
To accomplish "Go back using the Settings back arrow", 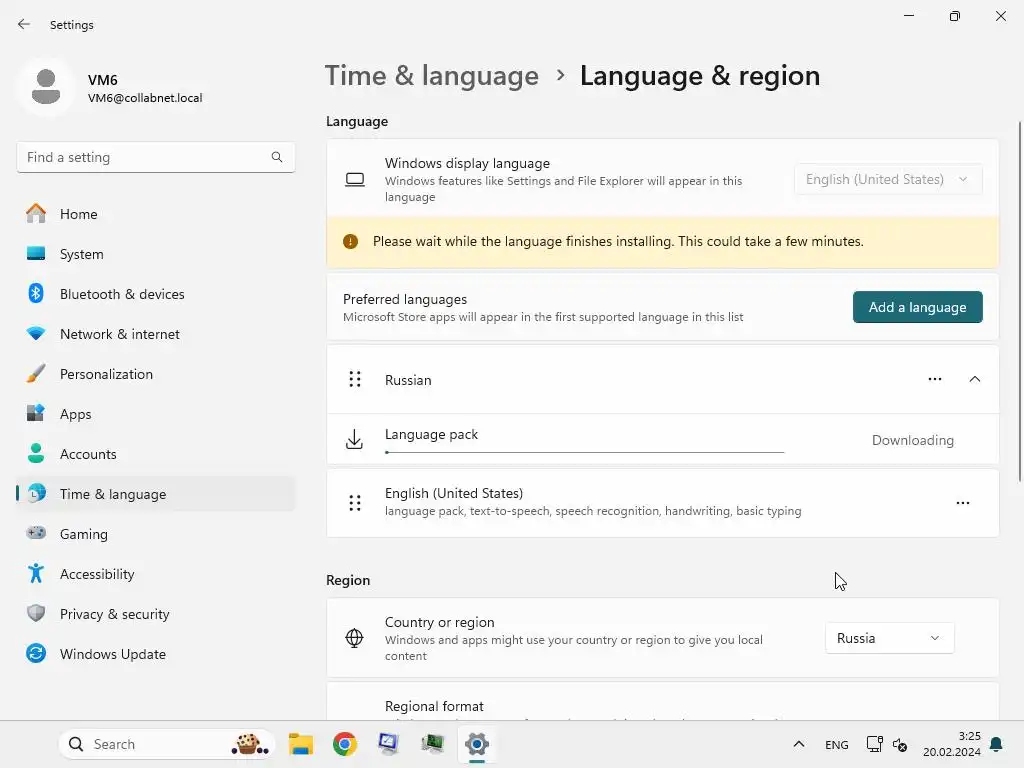I will 24,24.
